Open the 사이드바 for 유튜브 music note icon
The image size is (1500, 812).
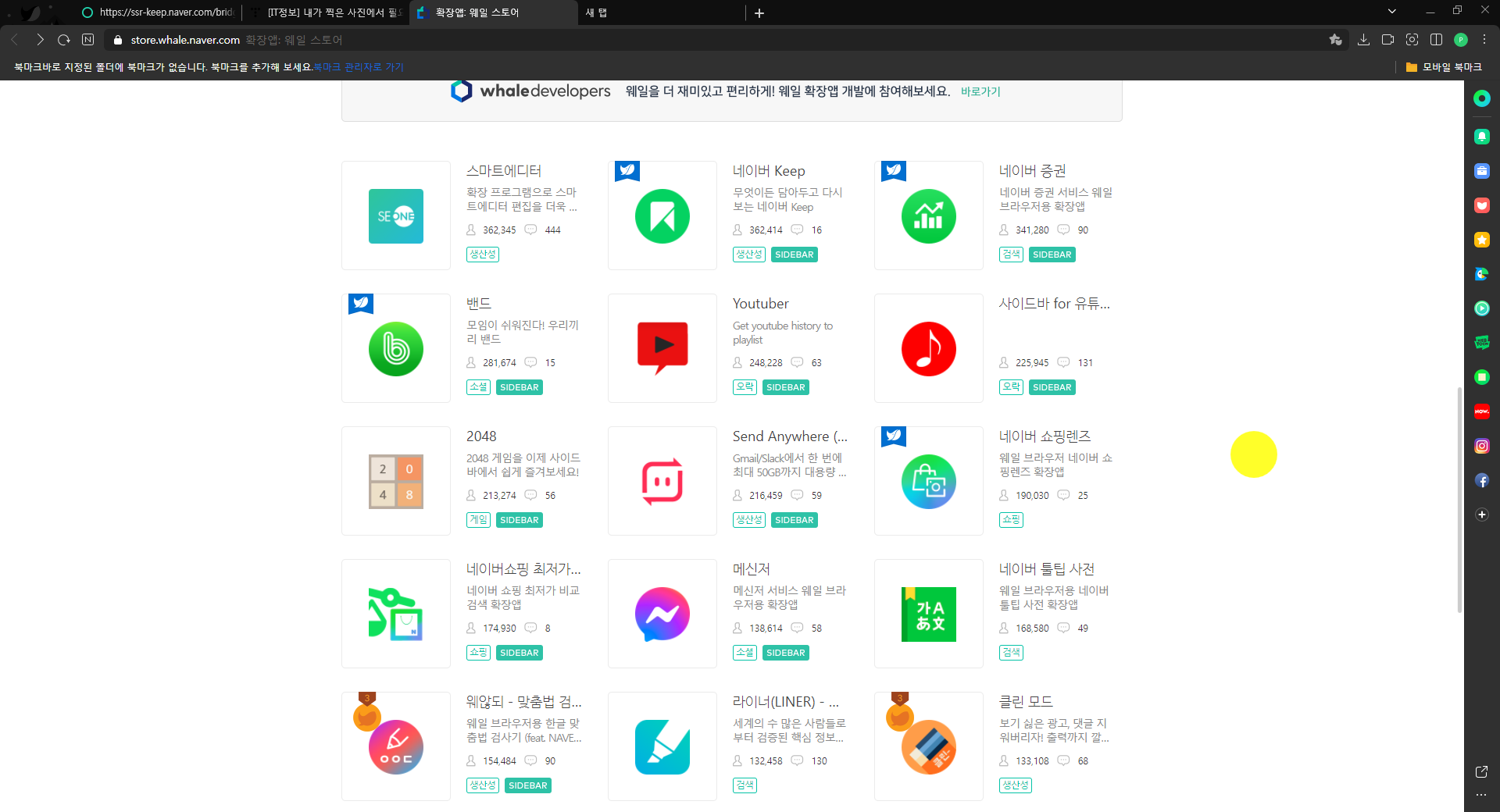[929, 349]
